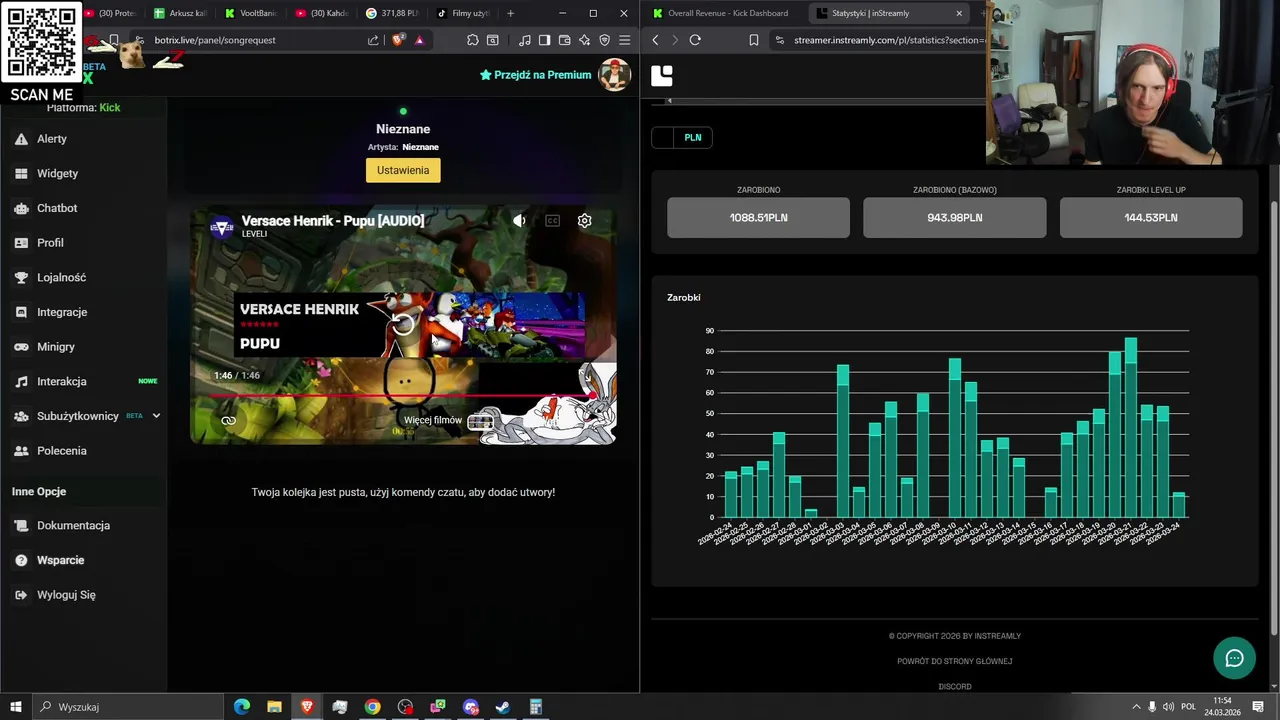Open Lojalność in the sidebar

click(x=83, y=277)
